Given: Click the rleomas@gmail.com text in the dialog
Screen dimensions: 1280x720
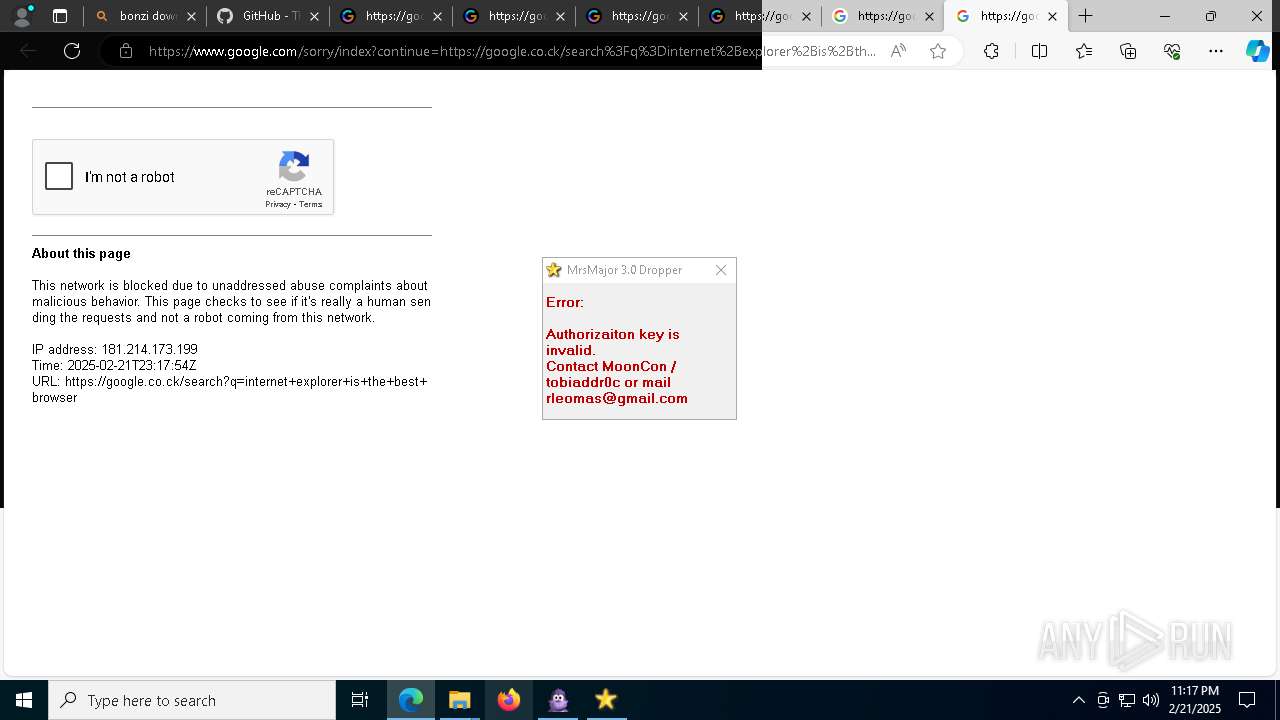Looking at the screenshot, I should (617, 398).
